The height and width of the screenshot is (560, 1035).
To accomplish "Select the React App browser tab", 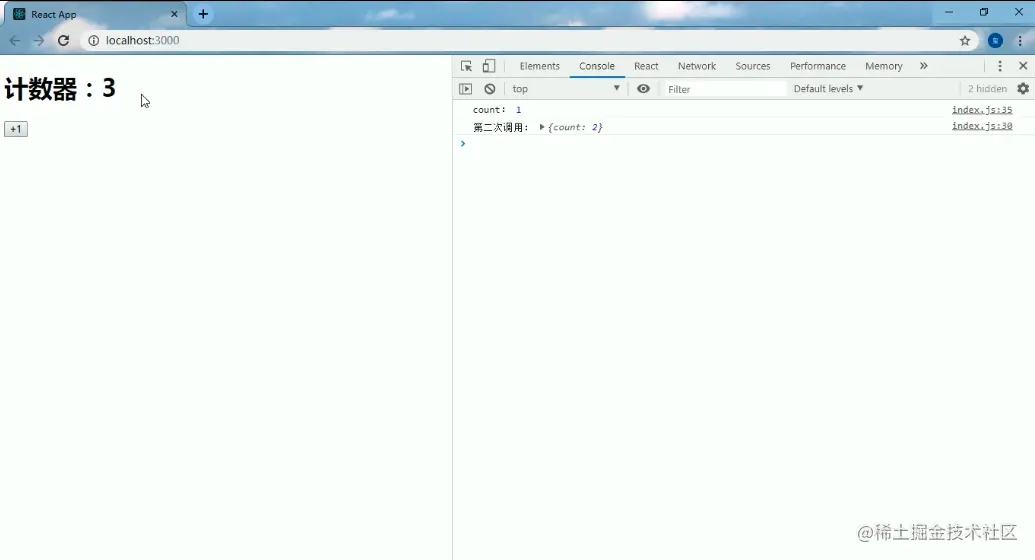I will 93,14.
